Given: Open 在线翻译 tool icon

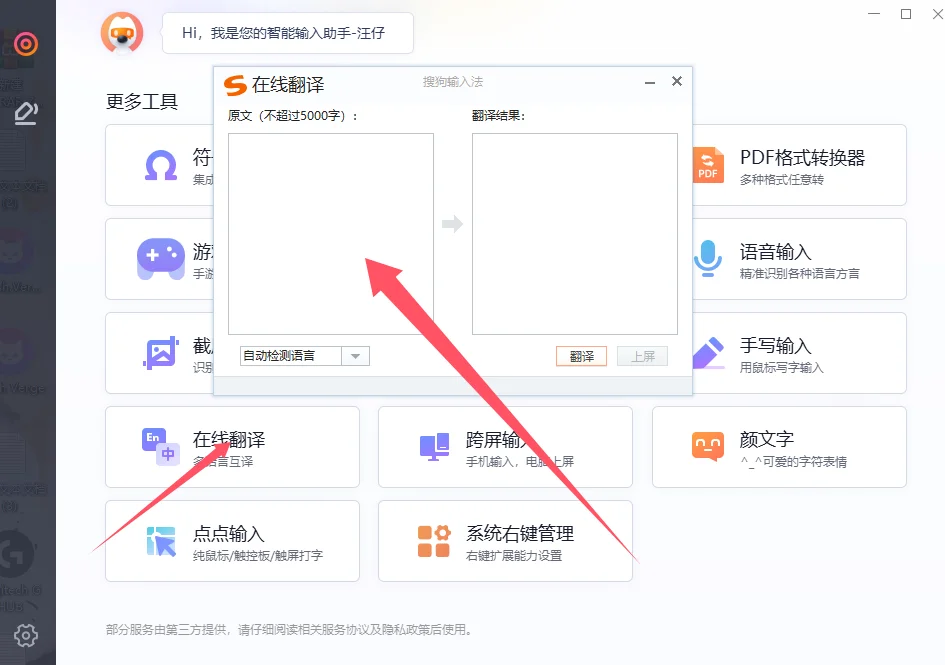Looking at the screenshot, I should [x=160, y=447].
